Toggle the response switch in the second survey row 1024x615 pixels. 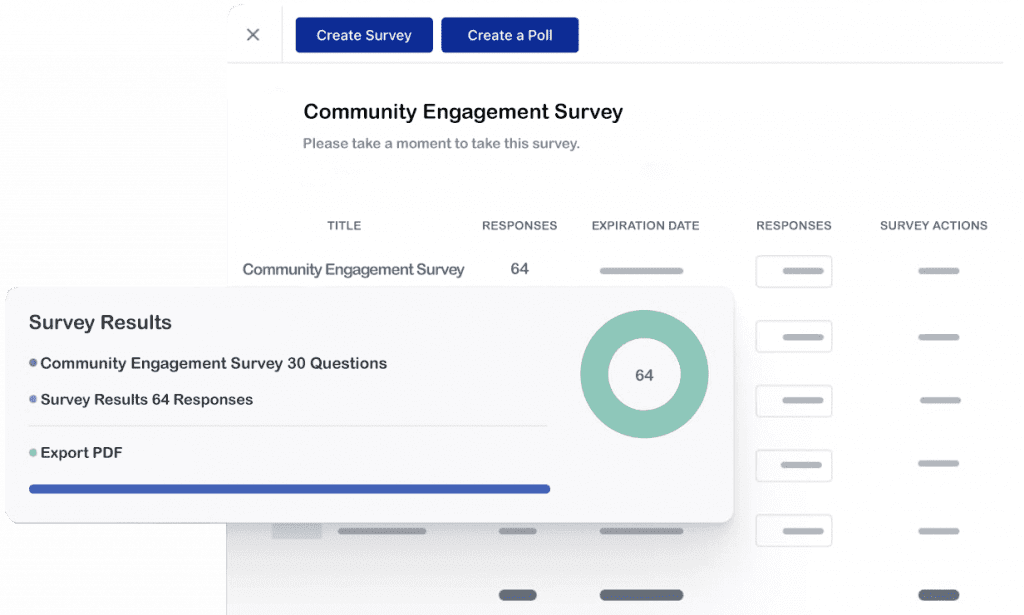tap(793, 336)
